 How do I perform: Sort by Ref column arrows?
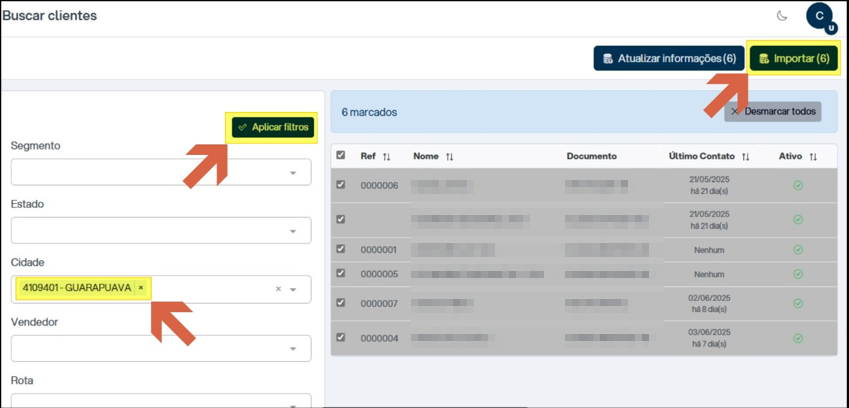pyautogui.click(x=386, y=156)
